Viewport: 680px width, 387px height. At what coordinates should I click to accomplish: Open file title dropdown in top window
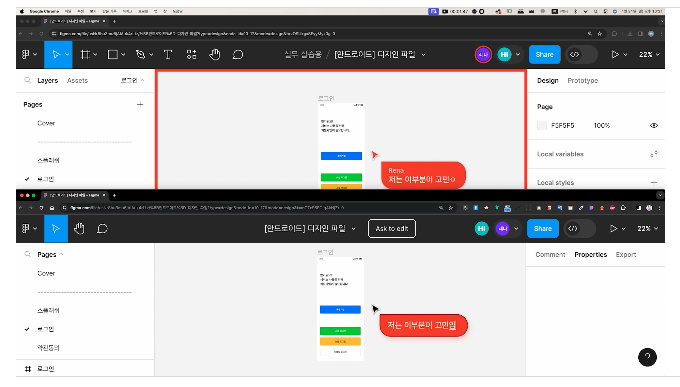pos(423,55)
